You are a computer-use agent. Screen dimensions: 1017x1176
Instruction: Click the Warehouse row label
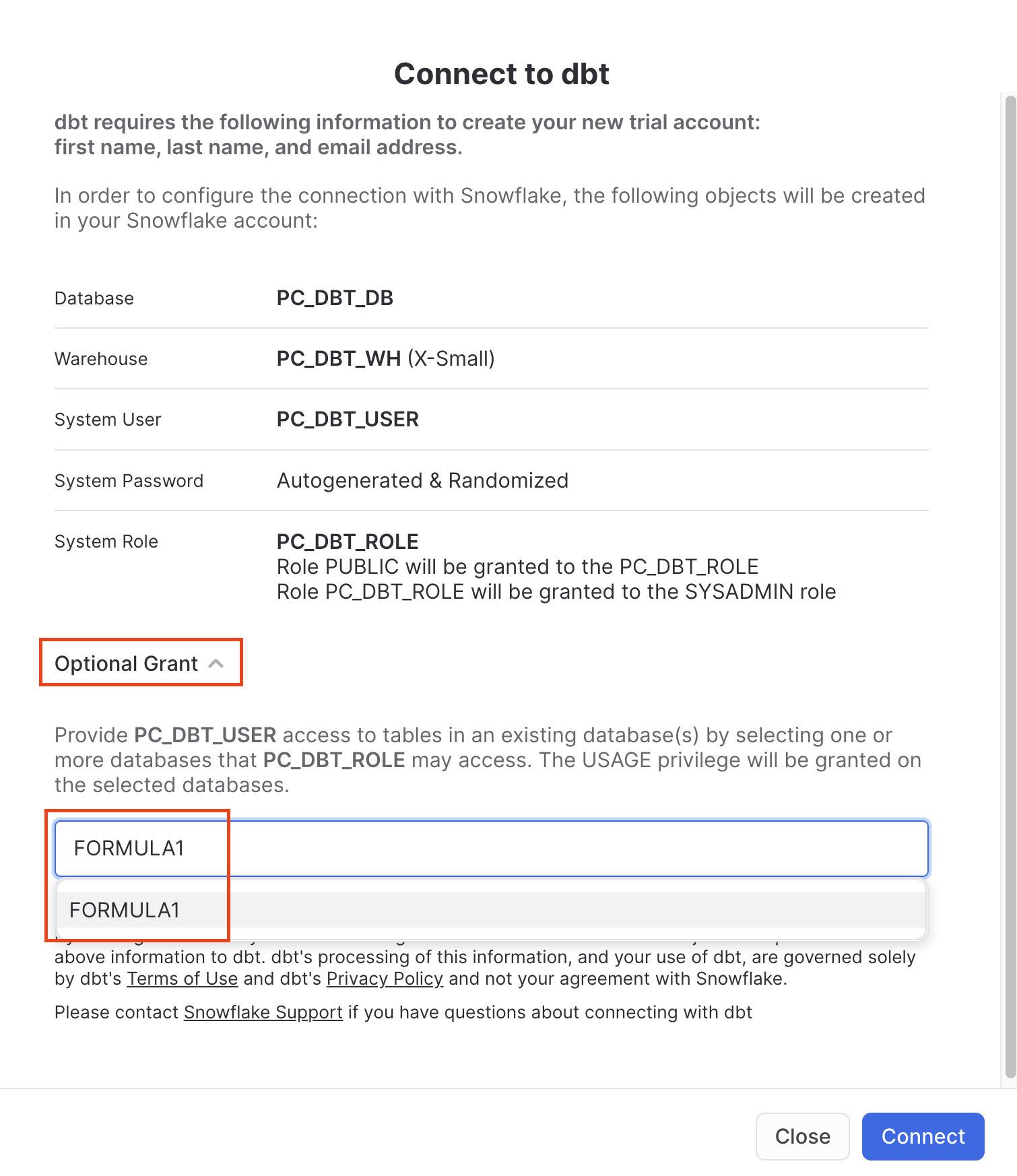(x=101, y=358)
